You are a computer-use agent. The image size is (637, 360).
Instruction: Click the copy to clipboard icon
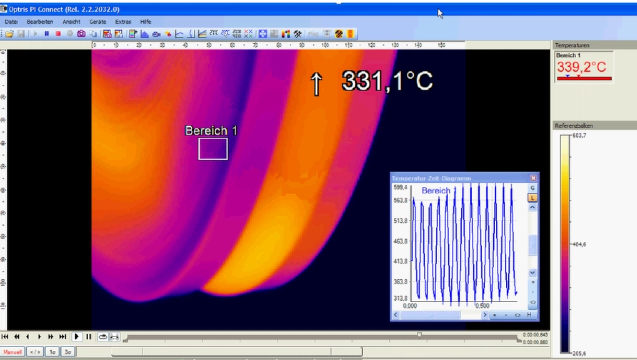(93, 34)
